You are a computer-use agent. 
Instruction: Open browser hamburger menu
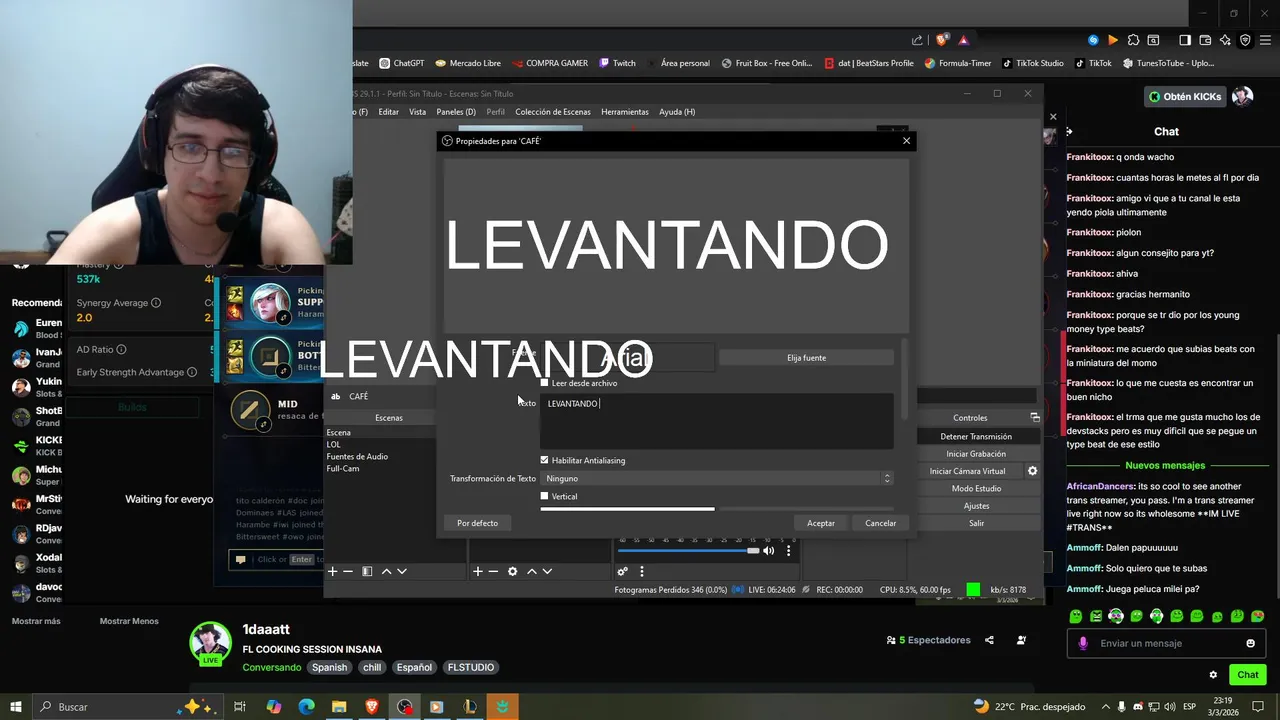1265,40
